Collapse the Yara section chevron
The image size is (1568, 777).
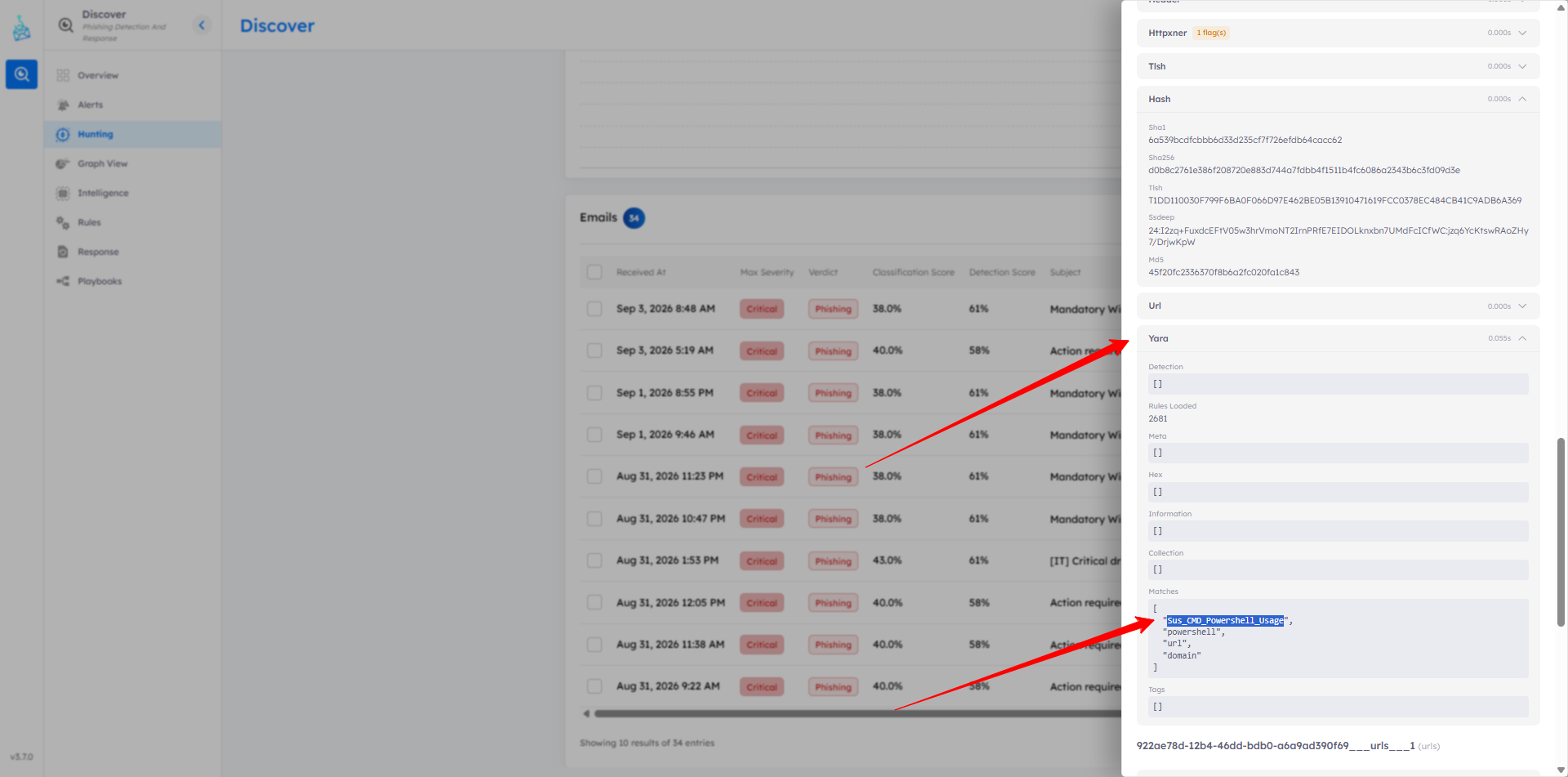[x=1522, y=338]
